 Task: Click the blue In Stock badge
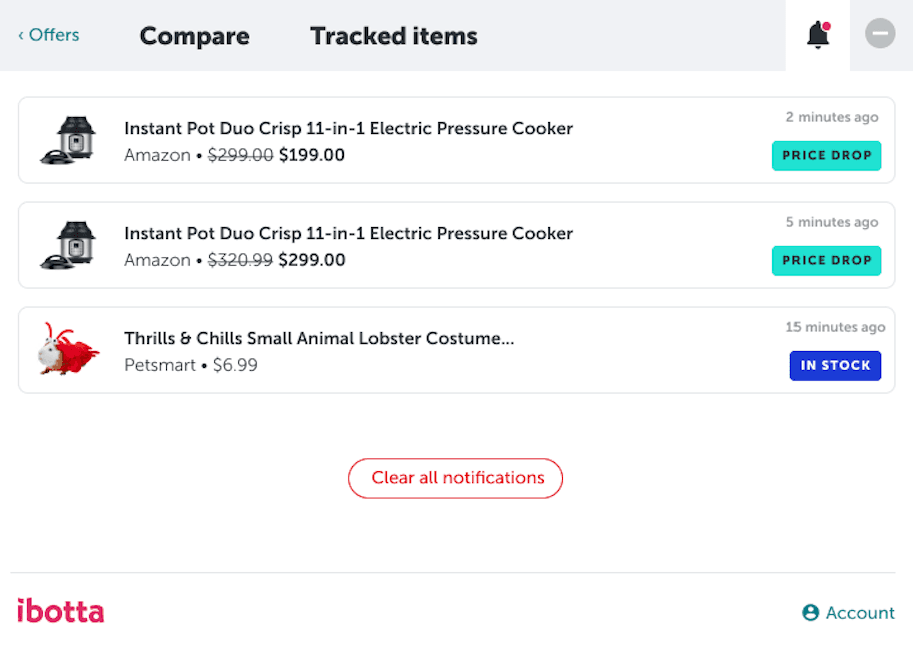pos(835,366)
